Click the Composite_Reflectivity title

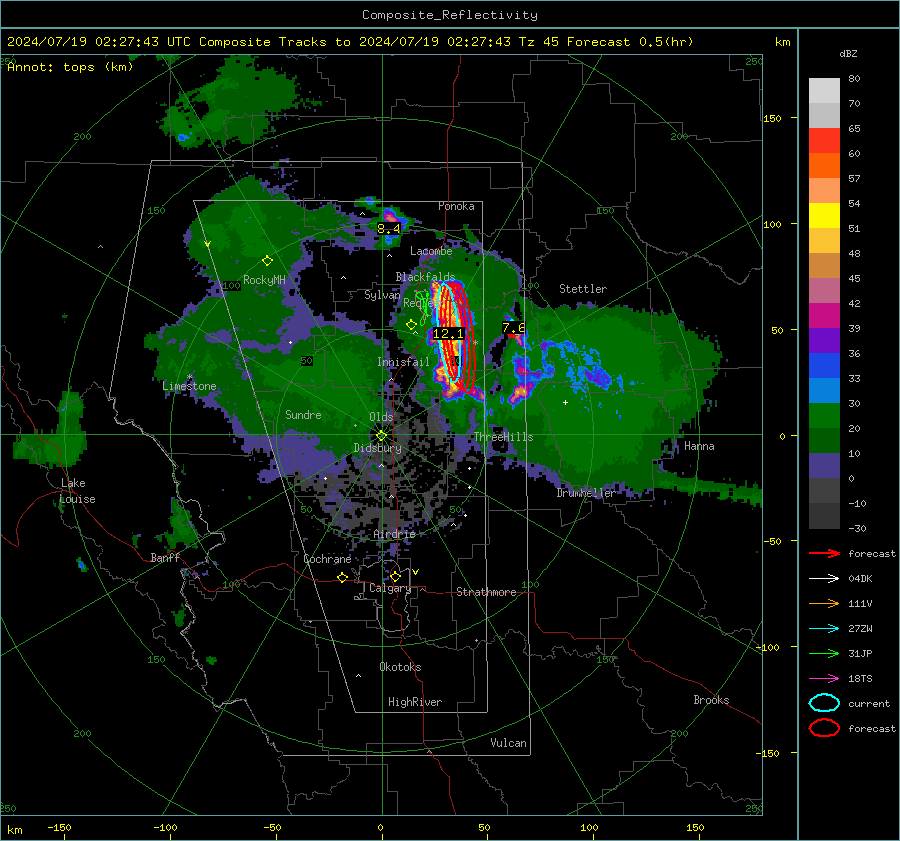click(450, 15)
